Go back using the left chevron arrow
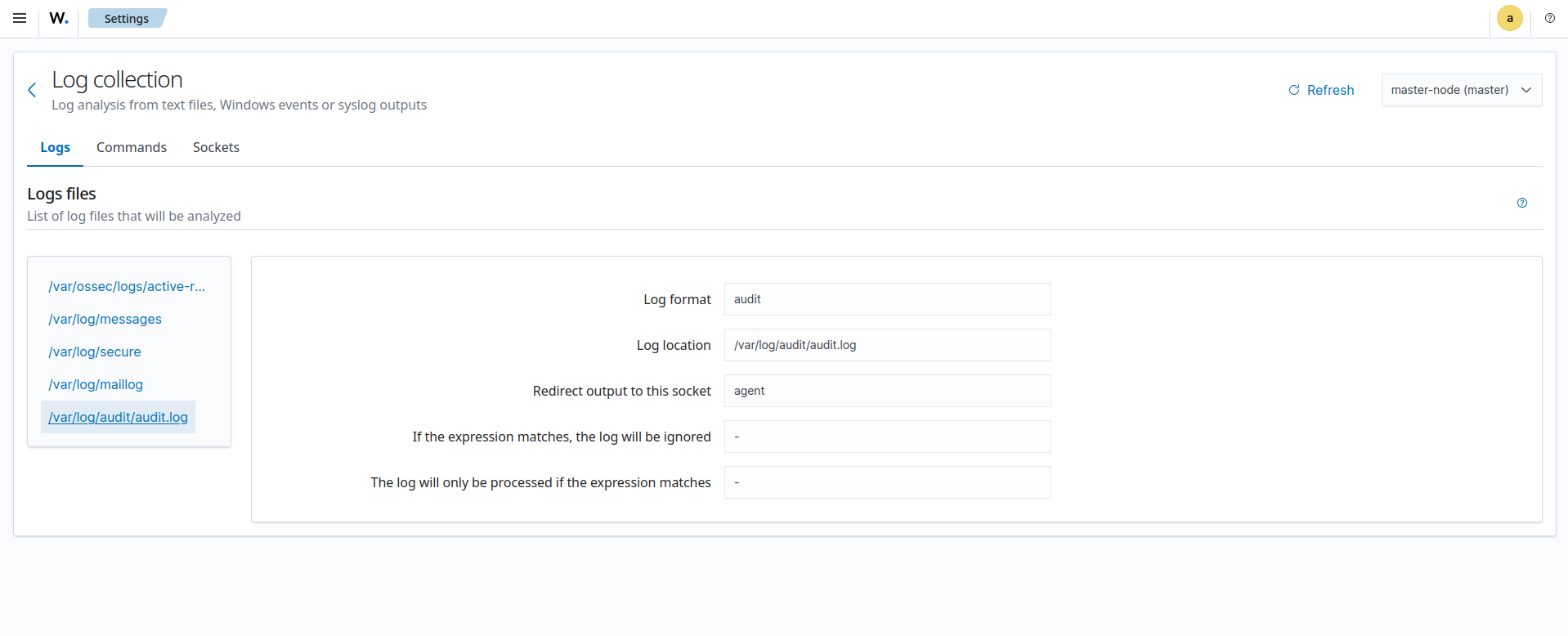1568x636 pixels. (x=32, y=90)
